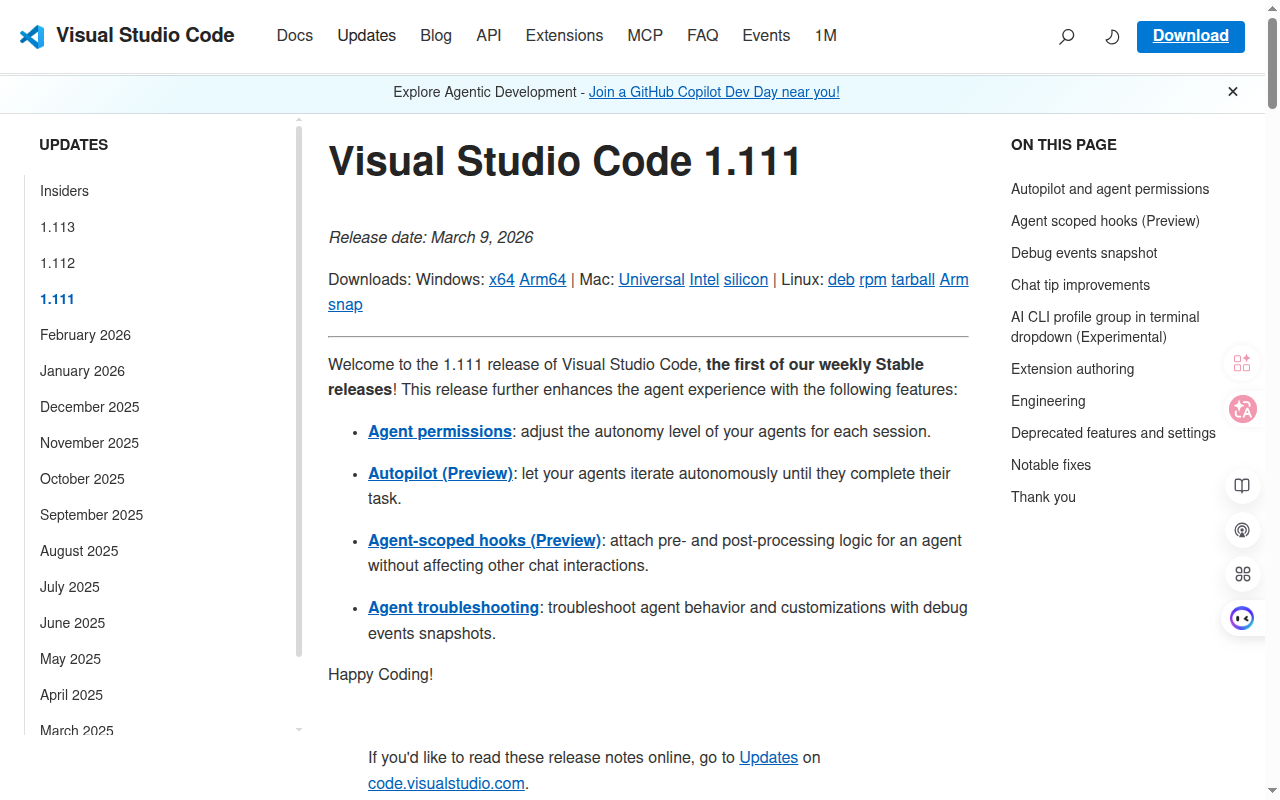Screen dimensions: 1280x800
Task: Toggle dark theme with the moon icon
Action: pos(1112,37)
